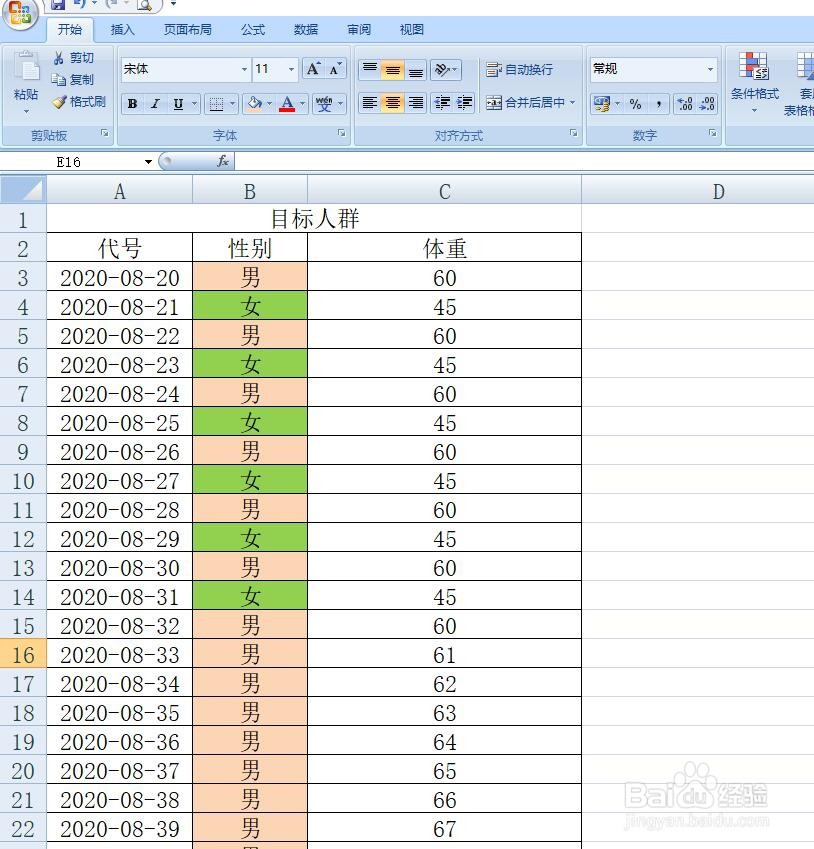Open 字体 font dialog launcher
The image size is (814, 849).
coord(342,133)
